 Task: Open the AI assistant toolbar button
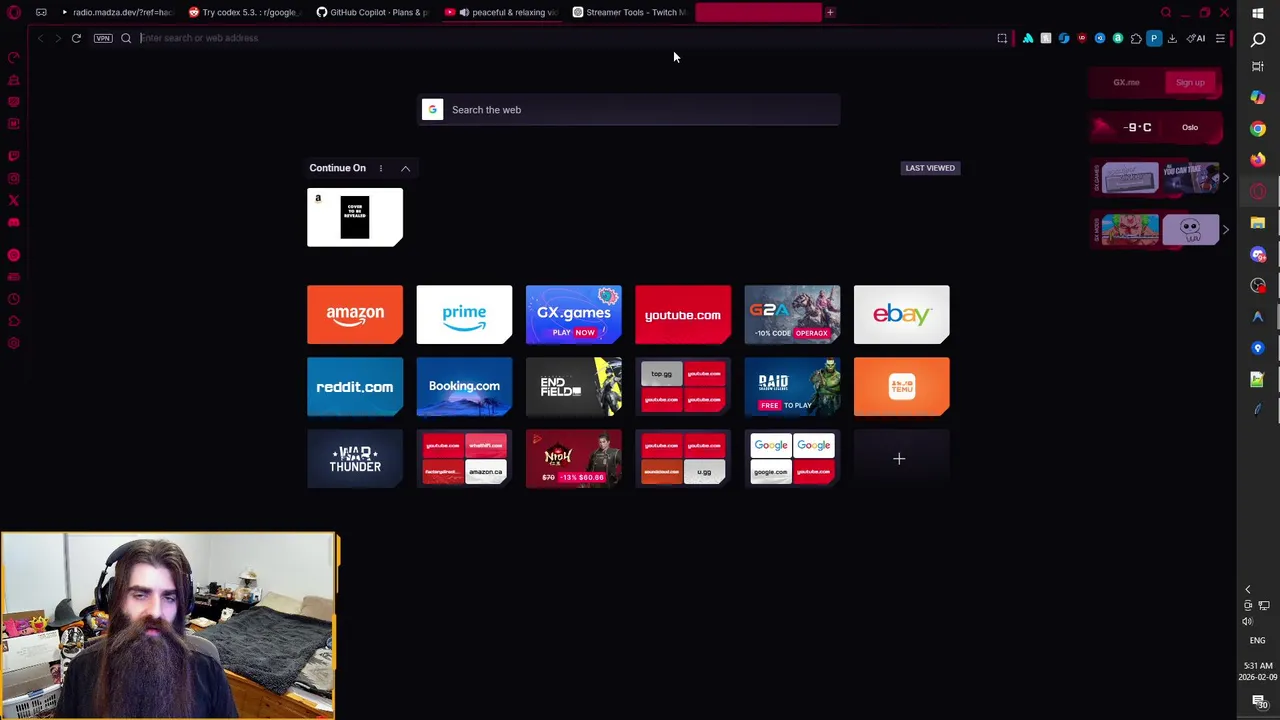click(x=1195, y=38)
